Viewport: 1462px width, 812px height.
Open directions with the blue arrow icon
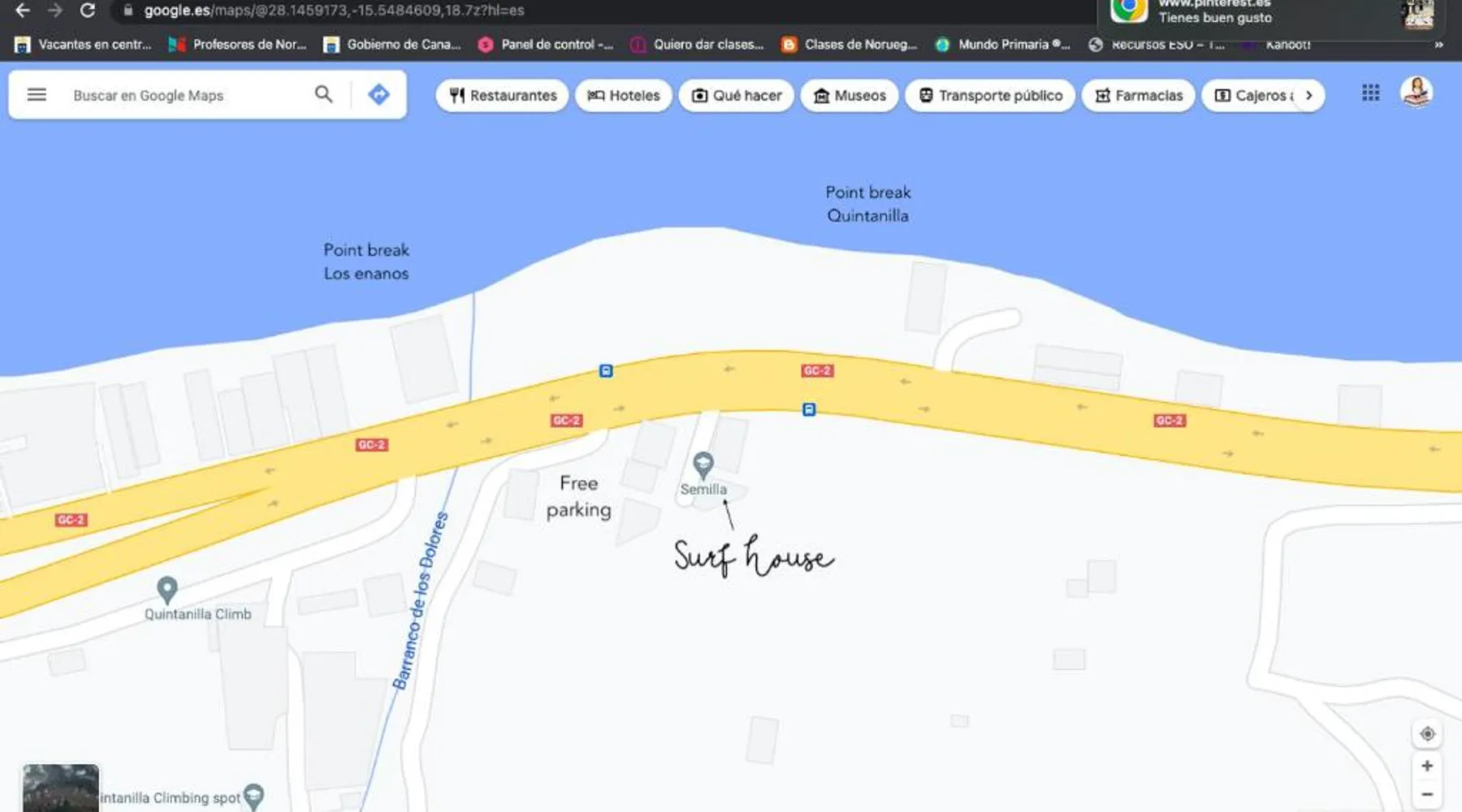click(x=378, y=95)
